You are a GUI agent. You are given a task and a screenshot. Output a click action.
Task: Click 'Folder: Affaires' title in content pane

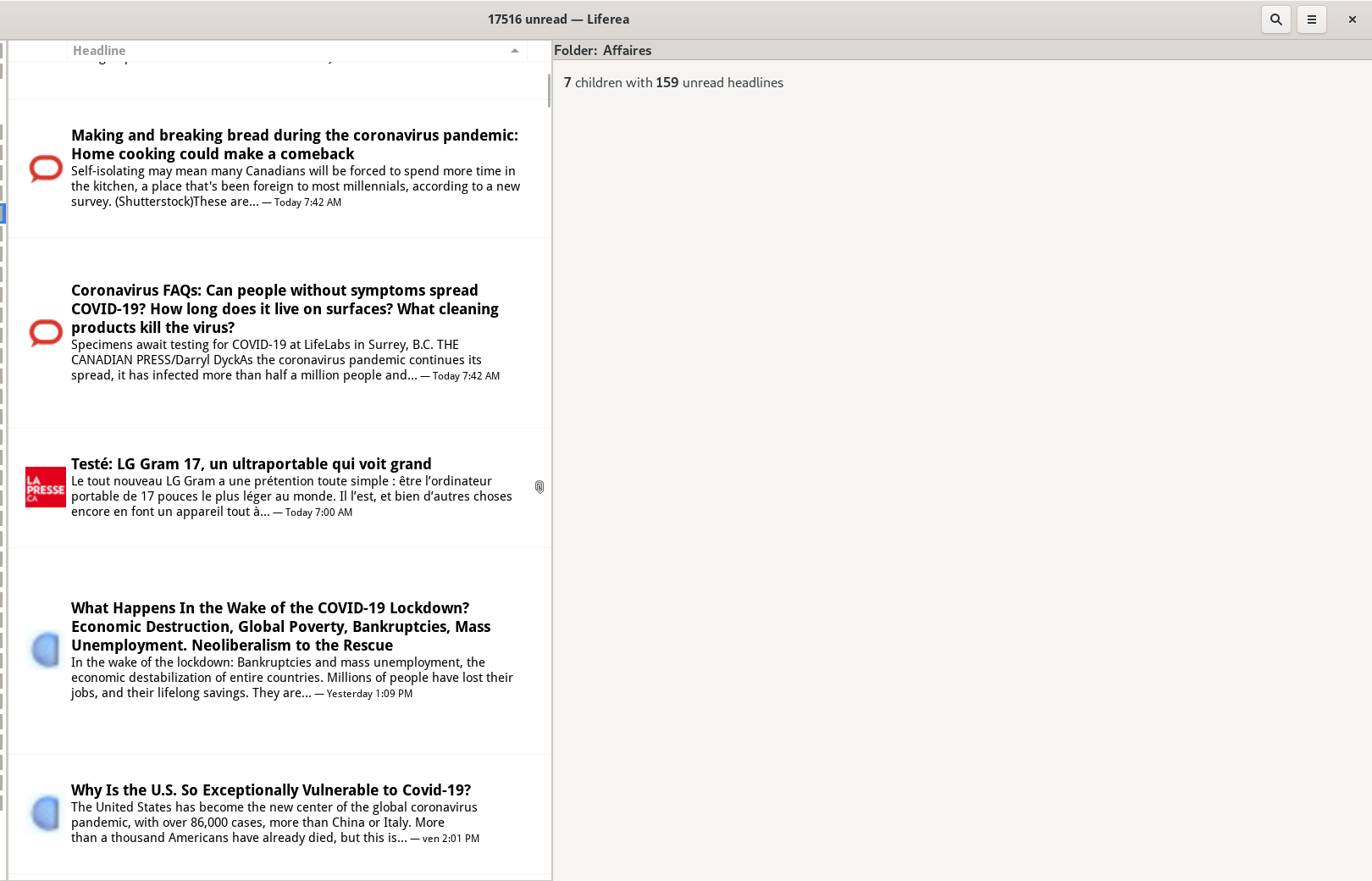[x=603, y=50]
